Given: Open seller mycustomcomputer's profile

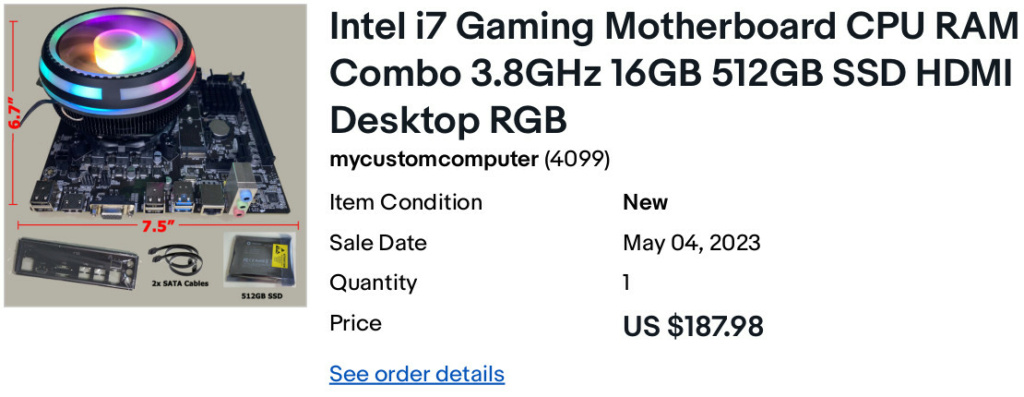Looking at the screenshot, I should coord(434,159).
